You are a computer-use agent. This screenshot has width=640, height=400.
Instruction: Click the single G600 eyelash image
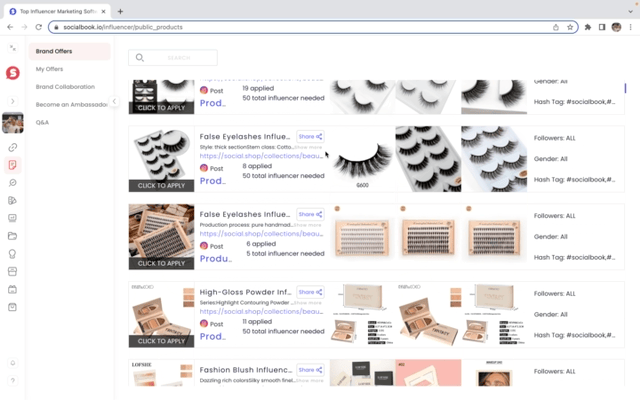click(x=362, y=159)
